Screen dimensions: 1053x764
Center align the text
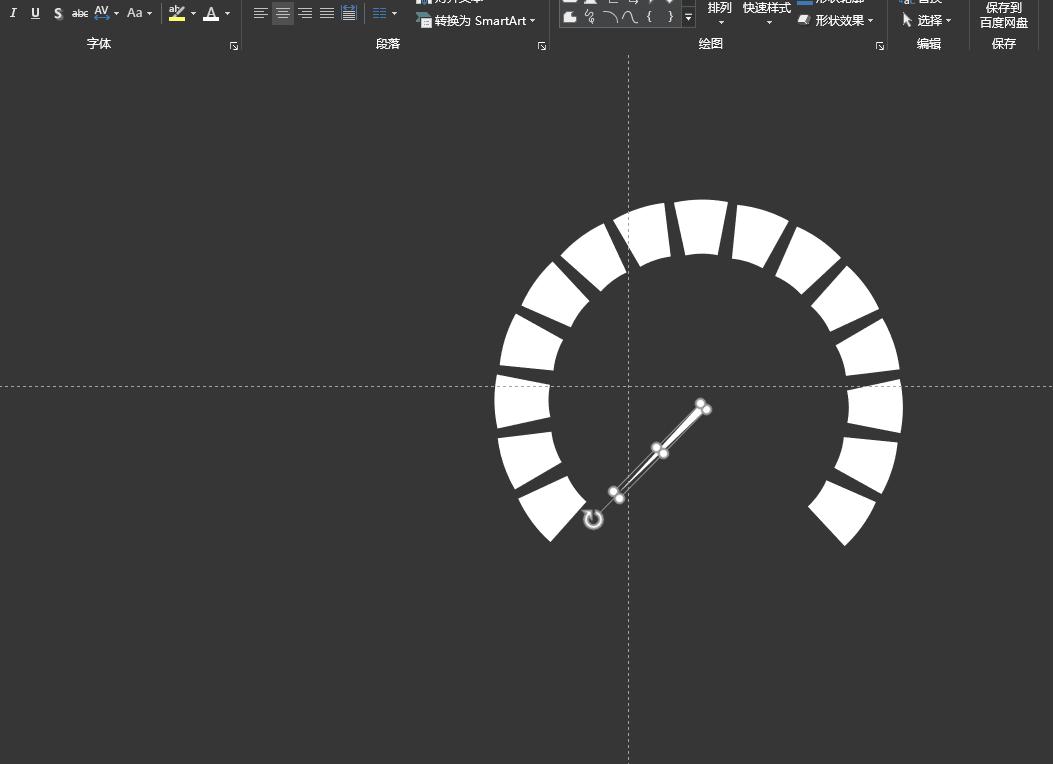[283, 13]
